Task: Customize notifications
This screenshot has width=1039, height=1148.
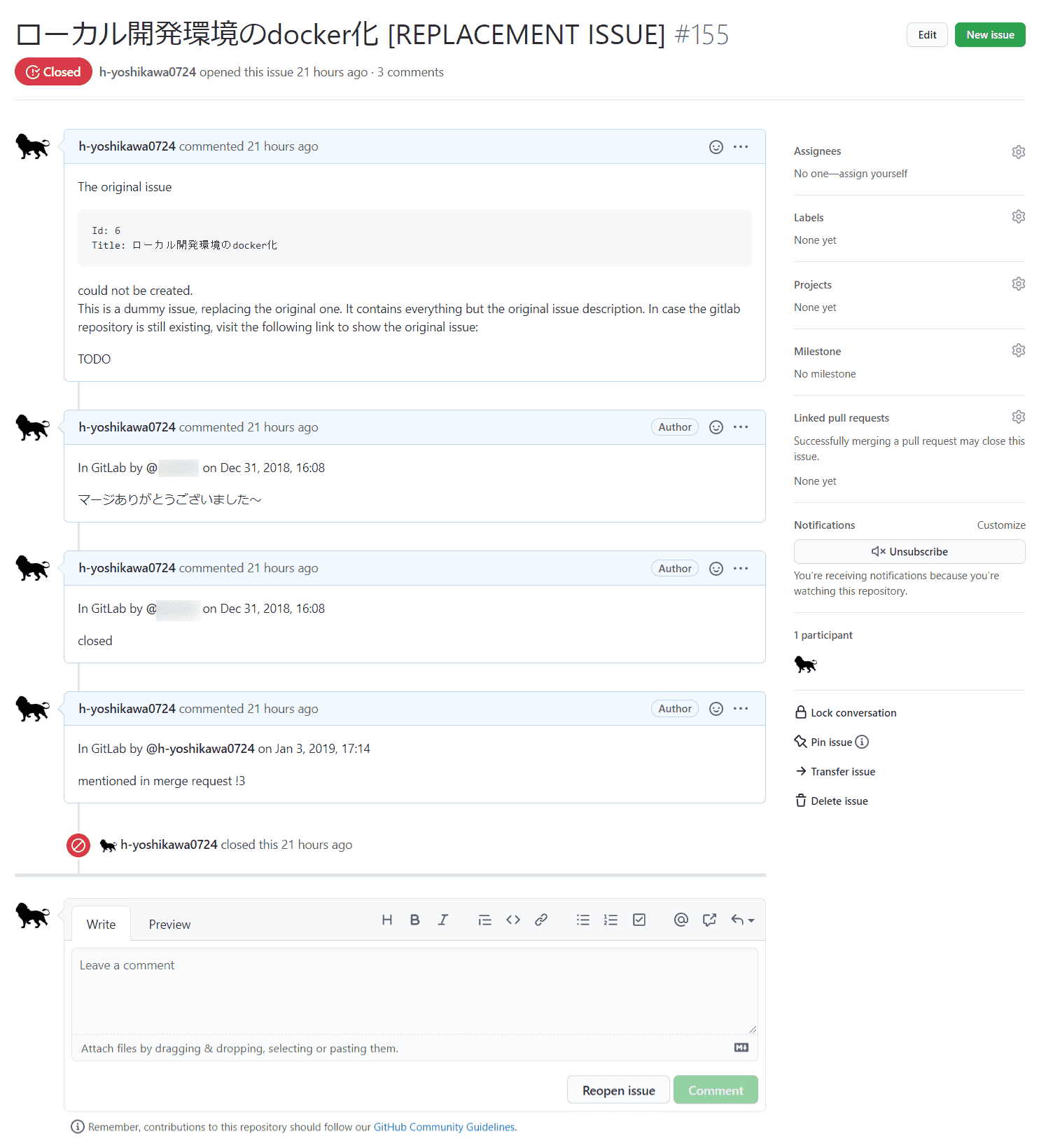Action: 1001,525
